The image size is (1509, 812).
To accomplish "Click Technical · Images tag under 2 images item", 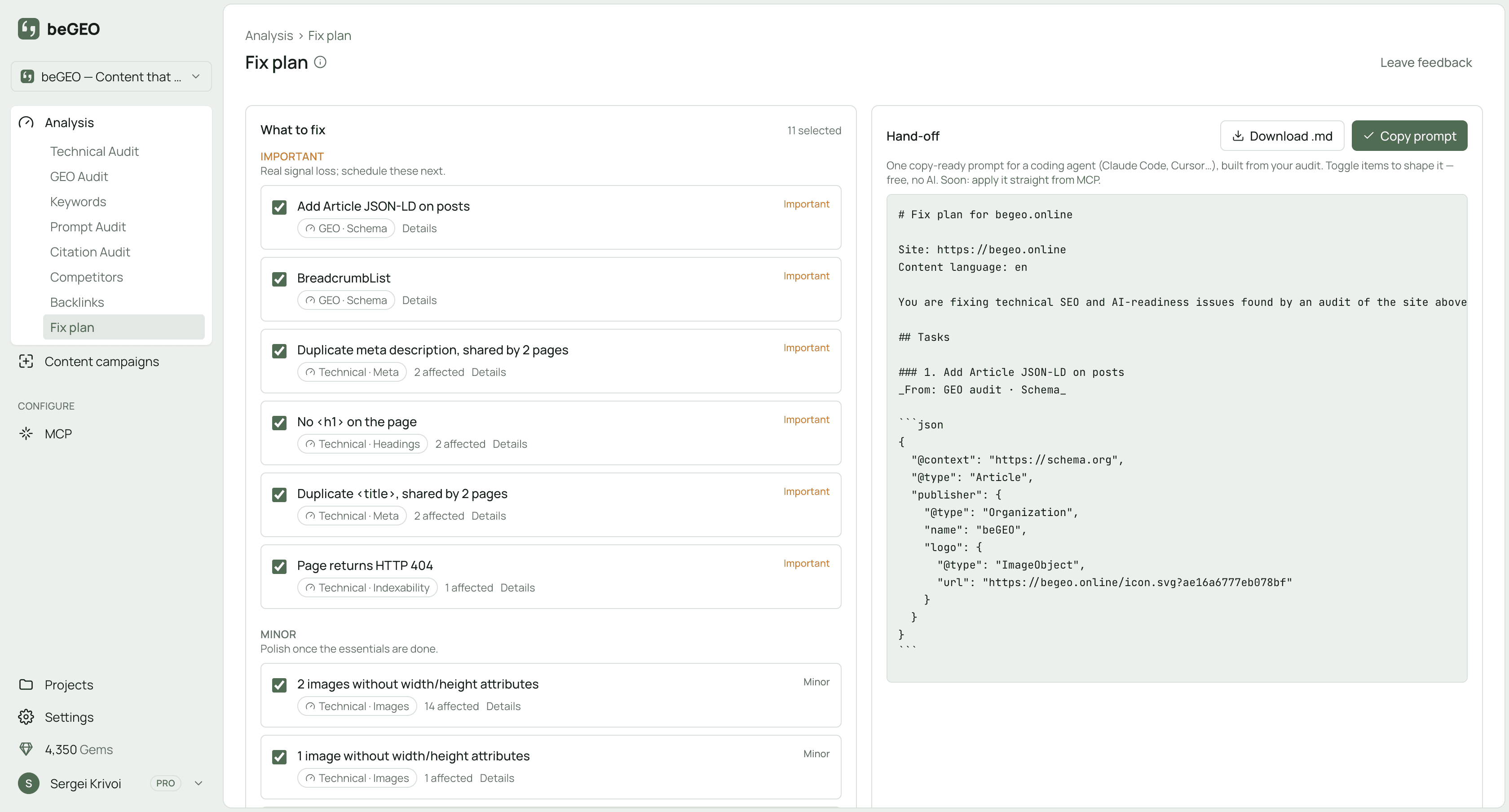I will [x=357, y=706].
